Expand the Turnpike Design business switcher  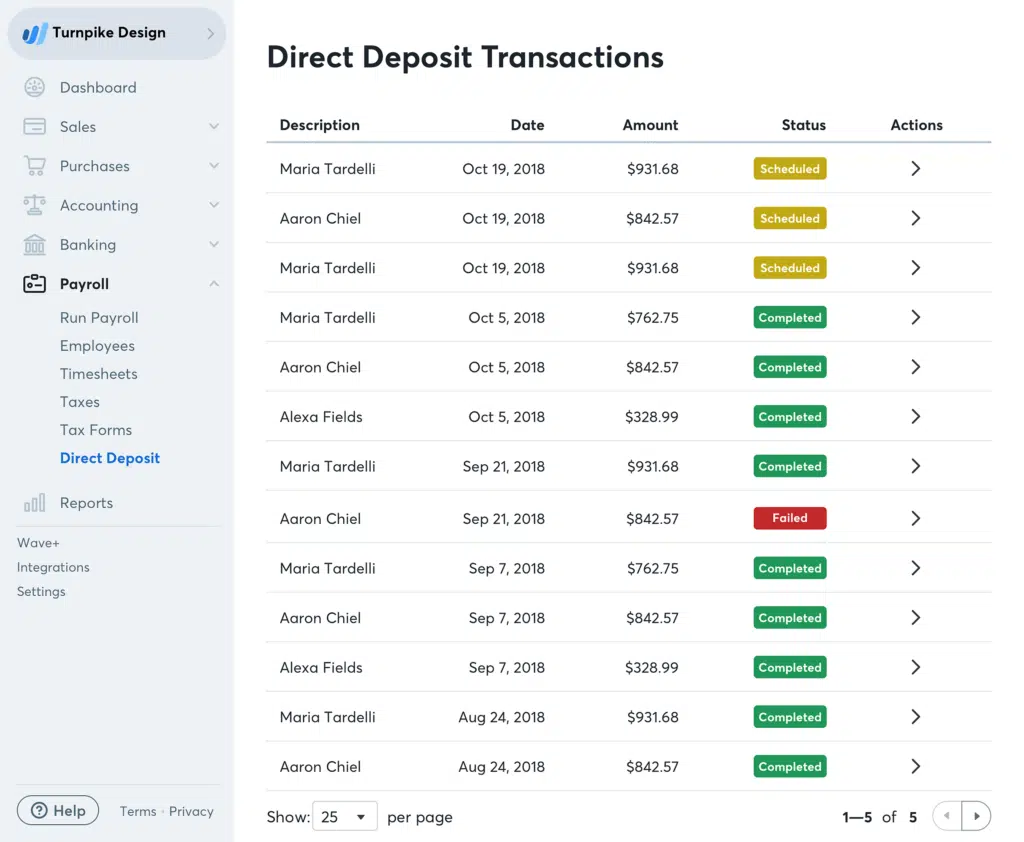(210, 33)
